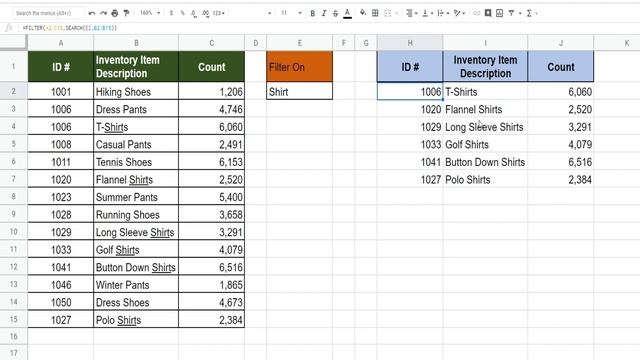Select Flannel Shirts in filtered results
Image resolution: width=640 pixels, height=360 pixels.
tap(485, 109)
